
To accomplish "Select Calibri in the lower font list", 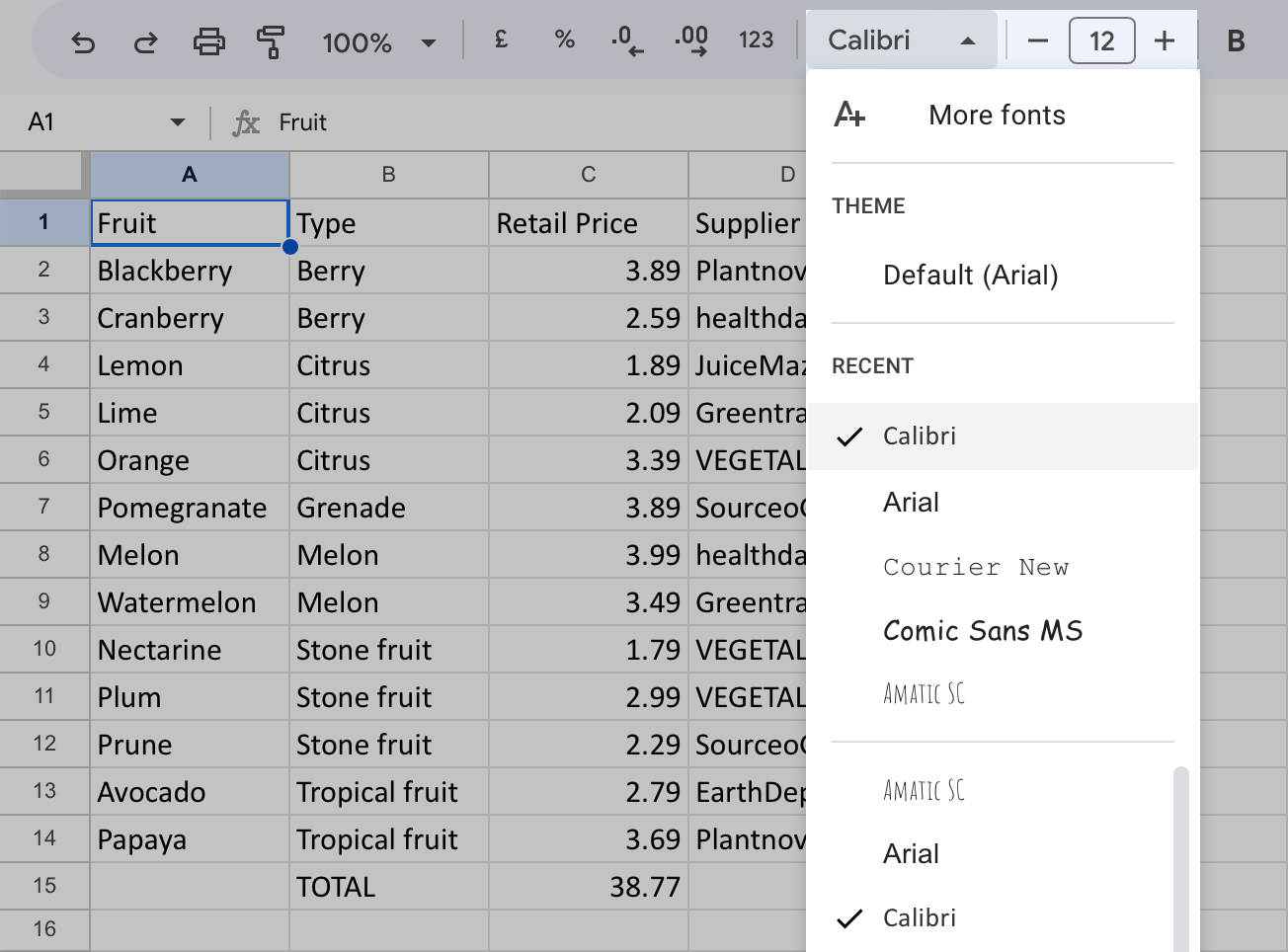I will click(990, 918).
